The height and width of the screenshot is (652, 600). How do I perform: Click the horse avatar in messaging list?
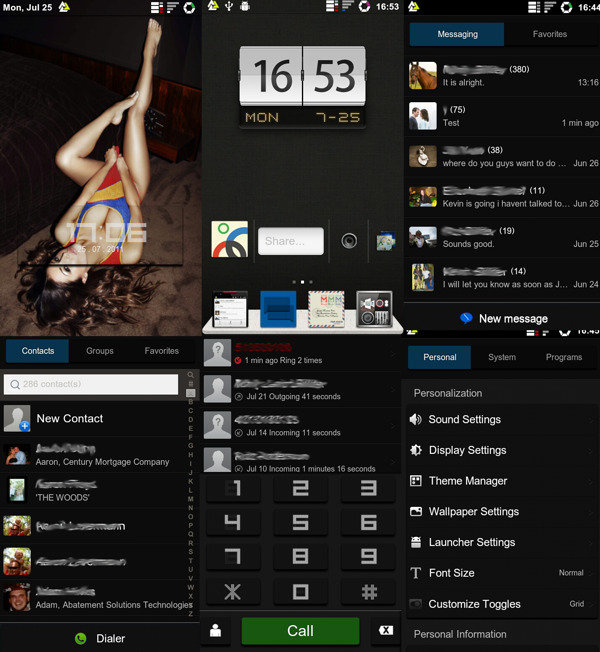(422, 76)
